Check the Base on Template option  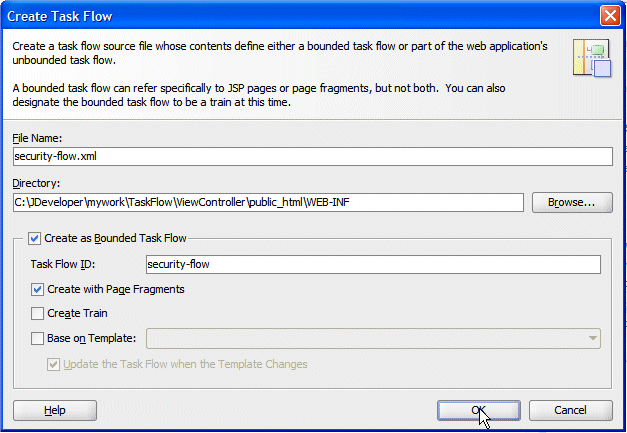(37, 339)
